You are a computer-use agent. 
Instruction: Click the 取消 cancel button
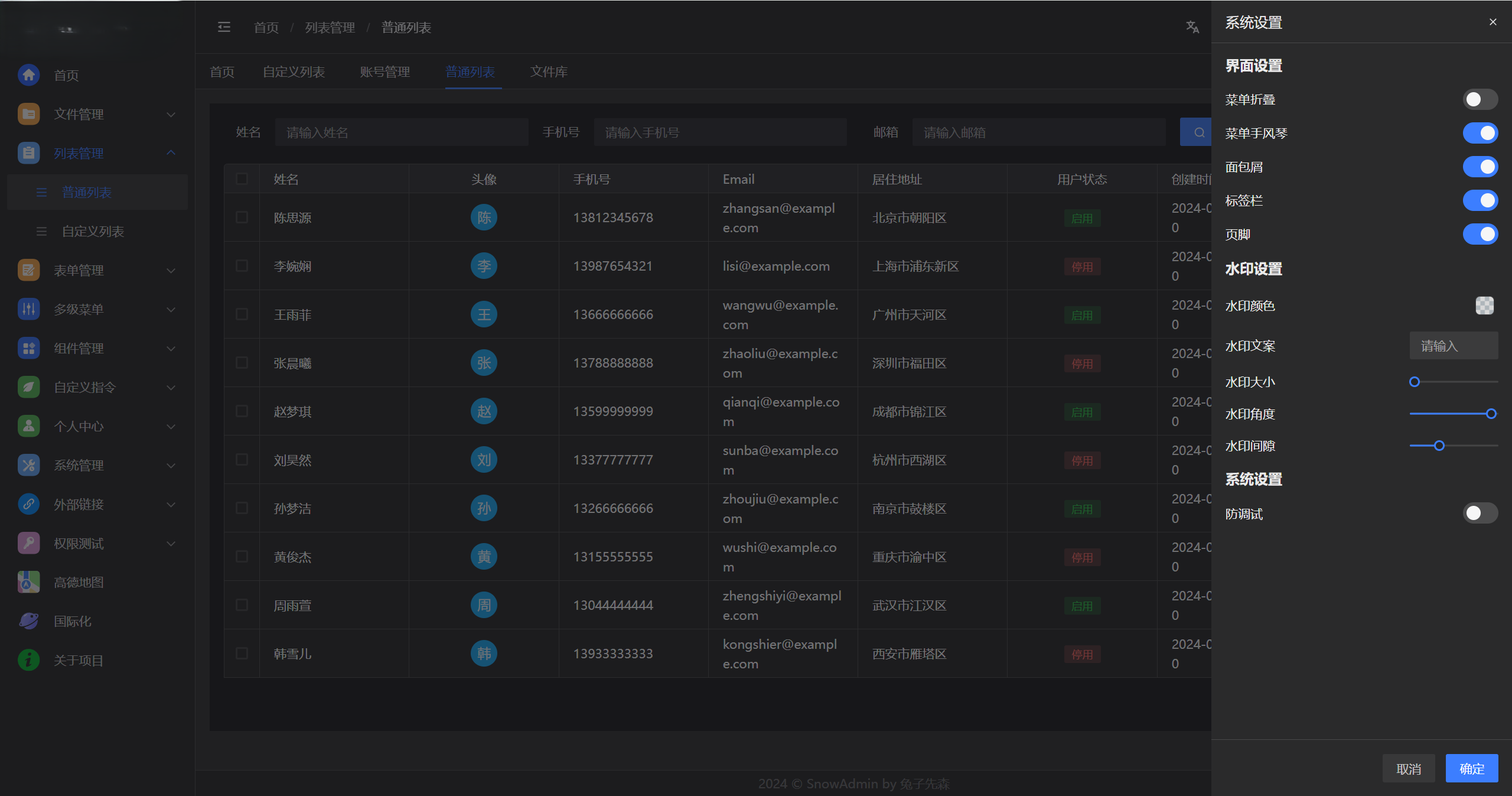click(1409, 768)
